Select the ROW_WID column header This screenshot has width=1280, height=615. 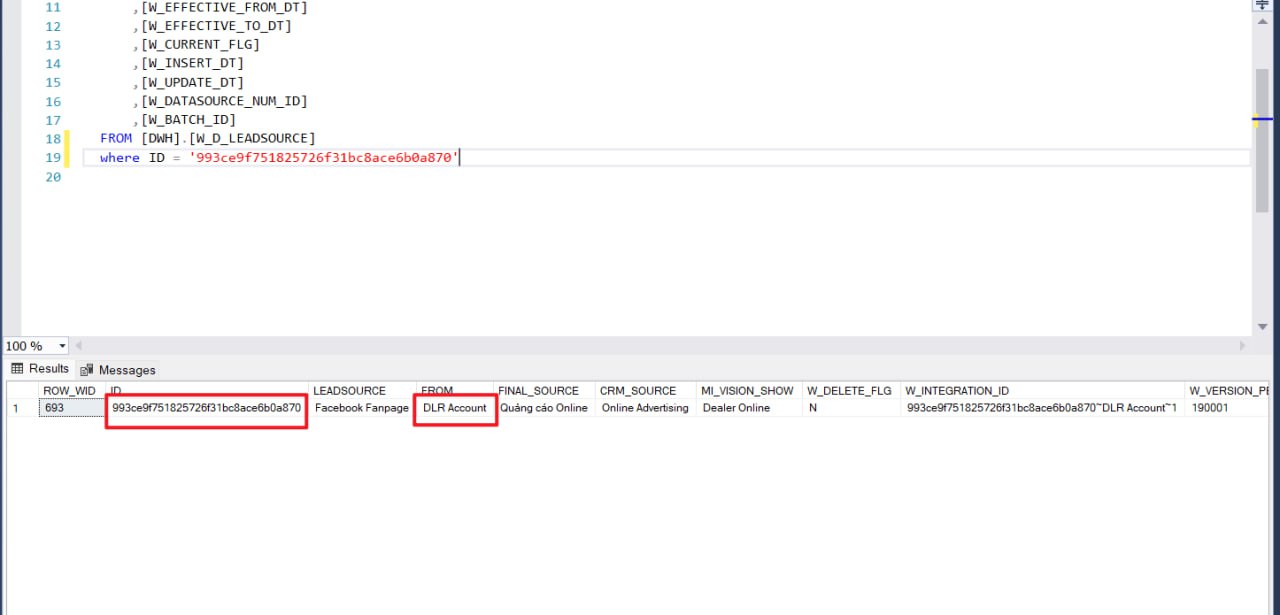point(69,391)
